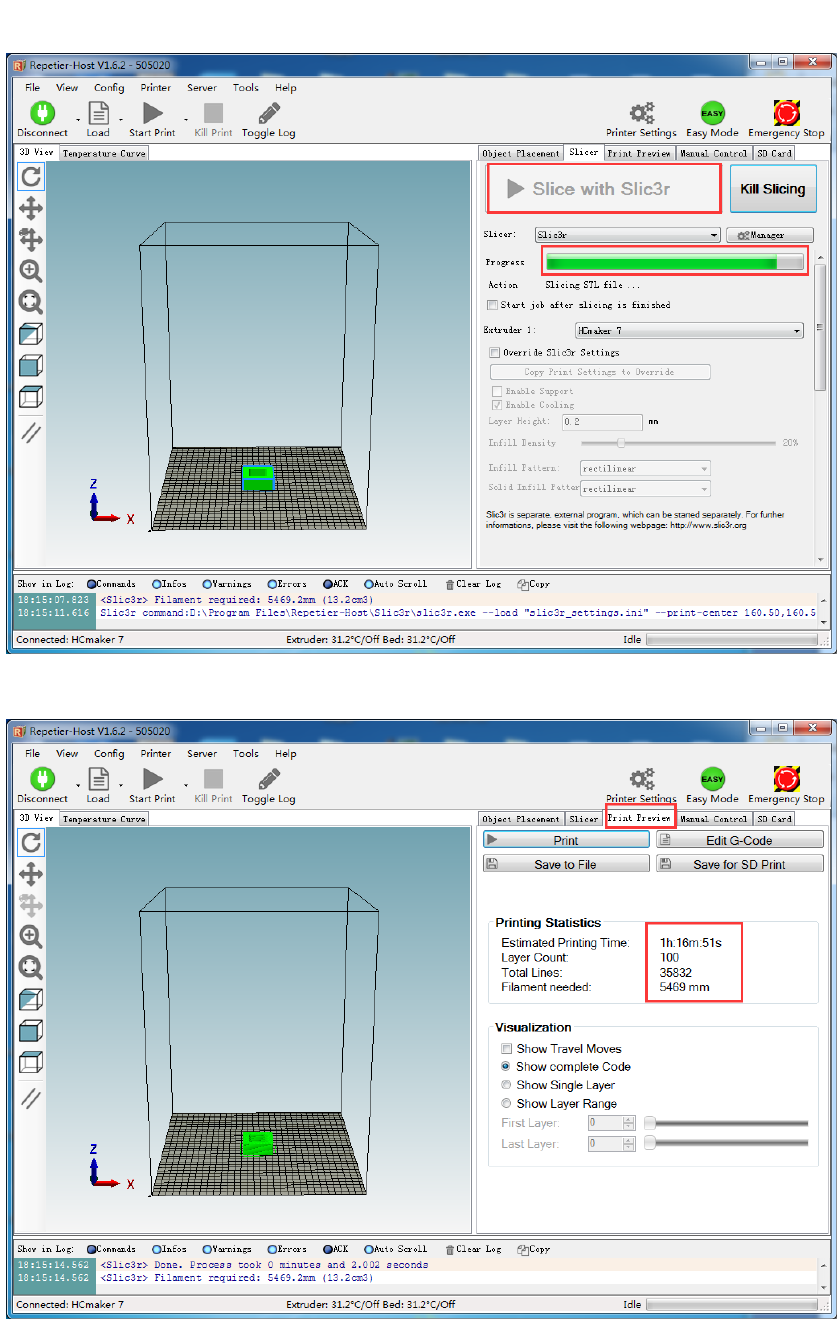Open the Solid Infill Pattern dropdown
Viewport: 837px width, 1319px height.
(x=645, y=489)
